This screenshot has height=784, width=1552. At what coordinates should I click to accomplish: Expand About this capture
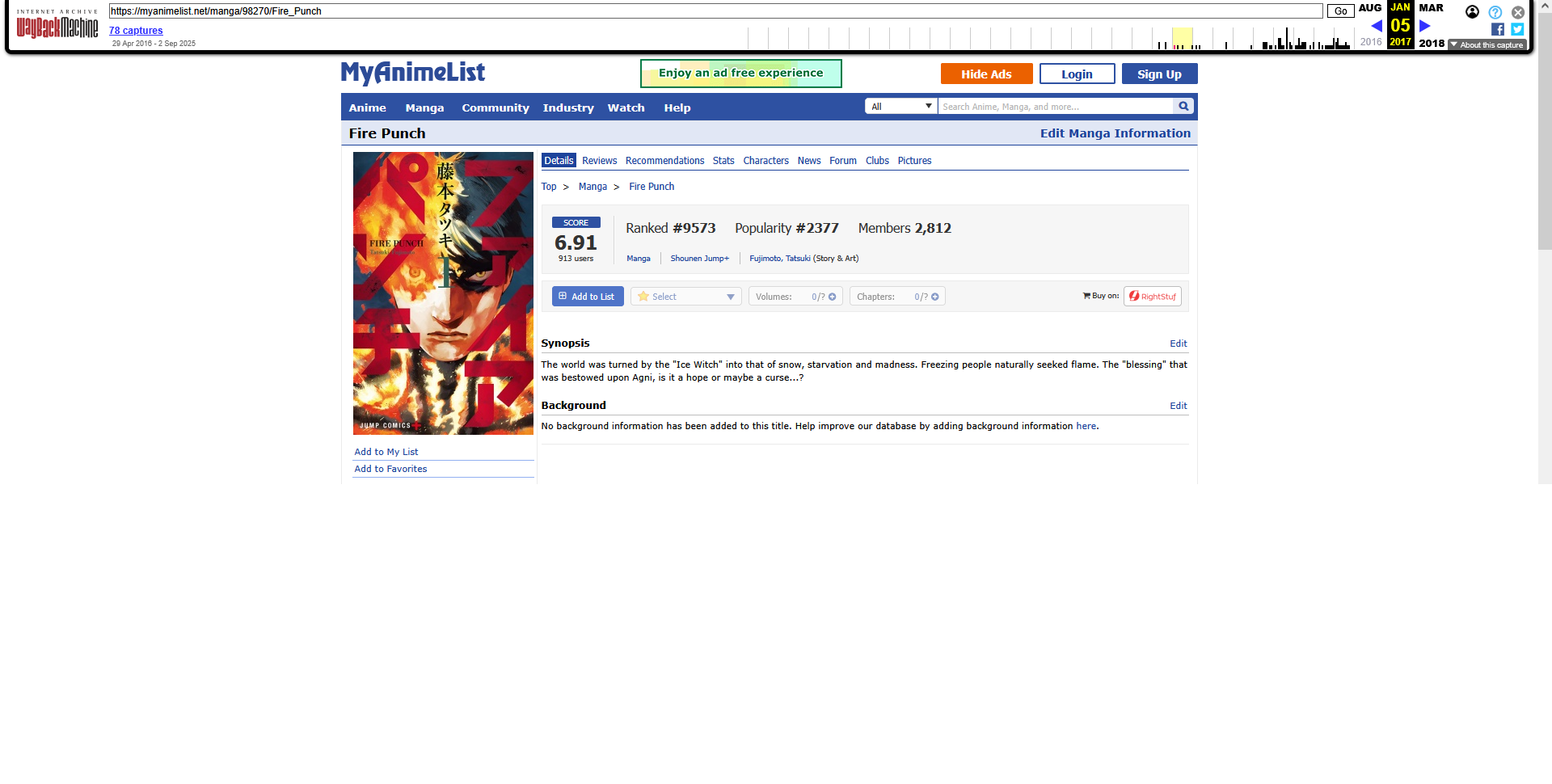pos(1487,45)
